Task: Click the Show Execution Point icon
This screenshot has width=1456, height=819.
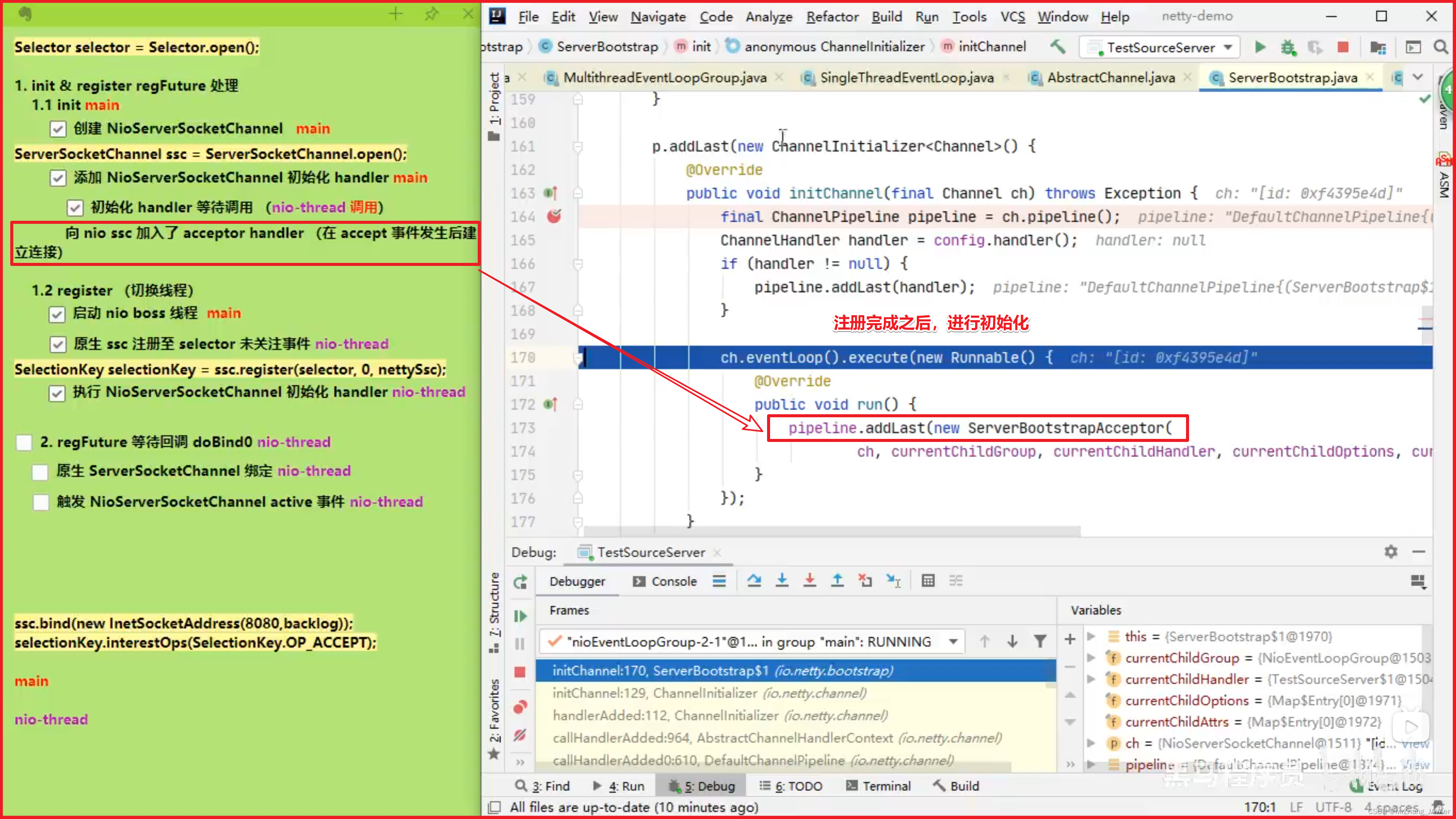Action: point(719,580)
